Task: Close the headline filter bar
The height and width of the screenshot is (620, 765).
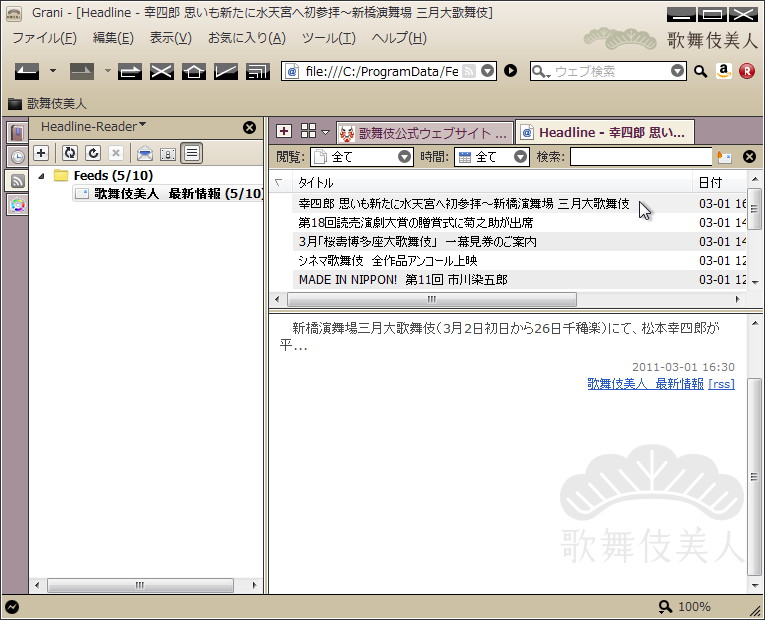Action: click(749, 157)
